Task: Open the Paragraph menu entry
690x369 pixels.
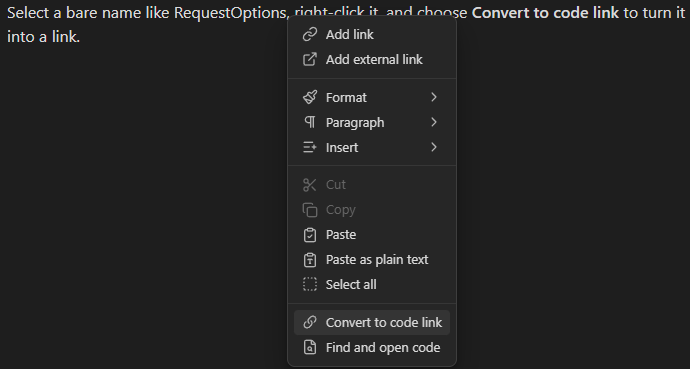Action: coord(372,122)
